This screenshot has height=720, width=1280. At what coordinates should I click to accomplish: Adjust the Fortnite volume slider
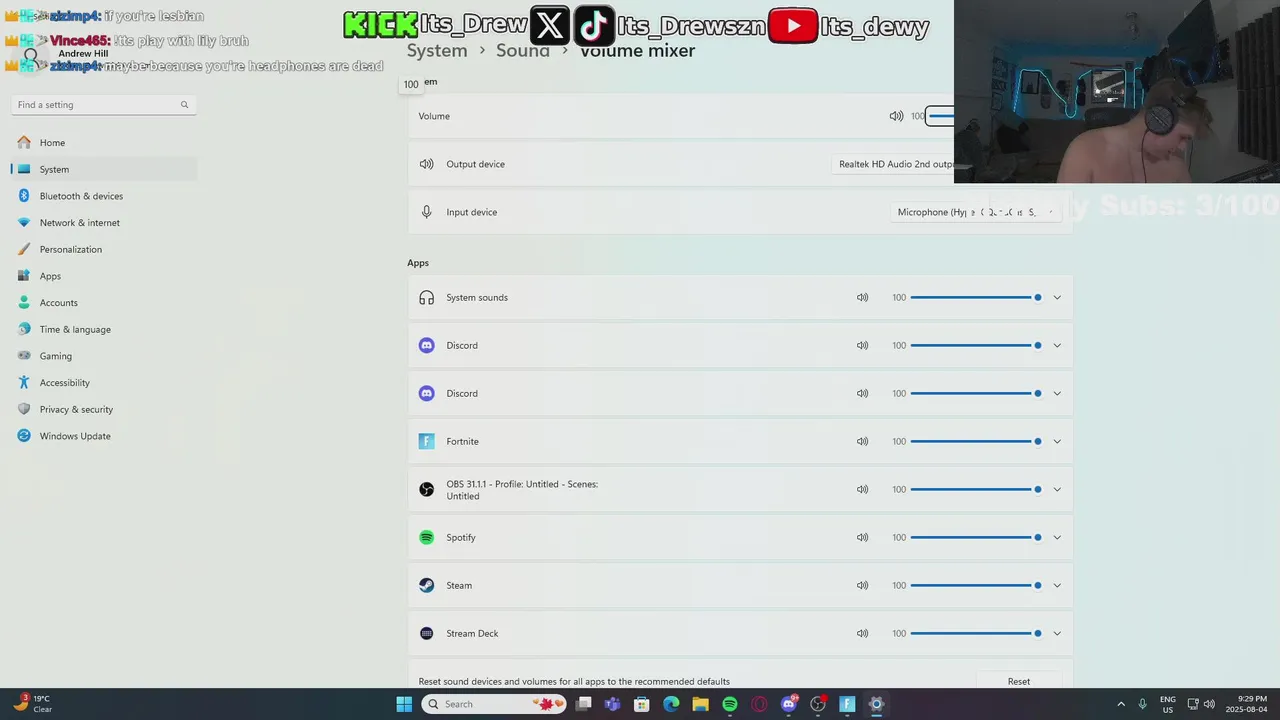(x=977, y=441)
